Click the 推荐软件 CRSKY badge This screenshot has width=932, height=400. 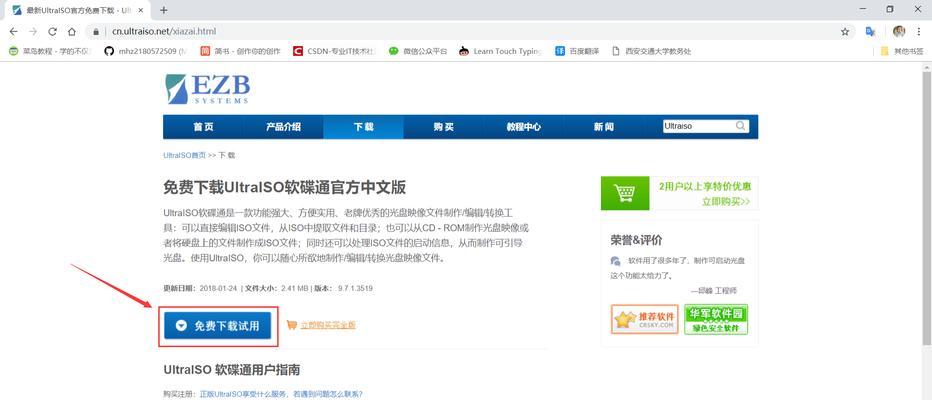point(644,319)
